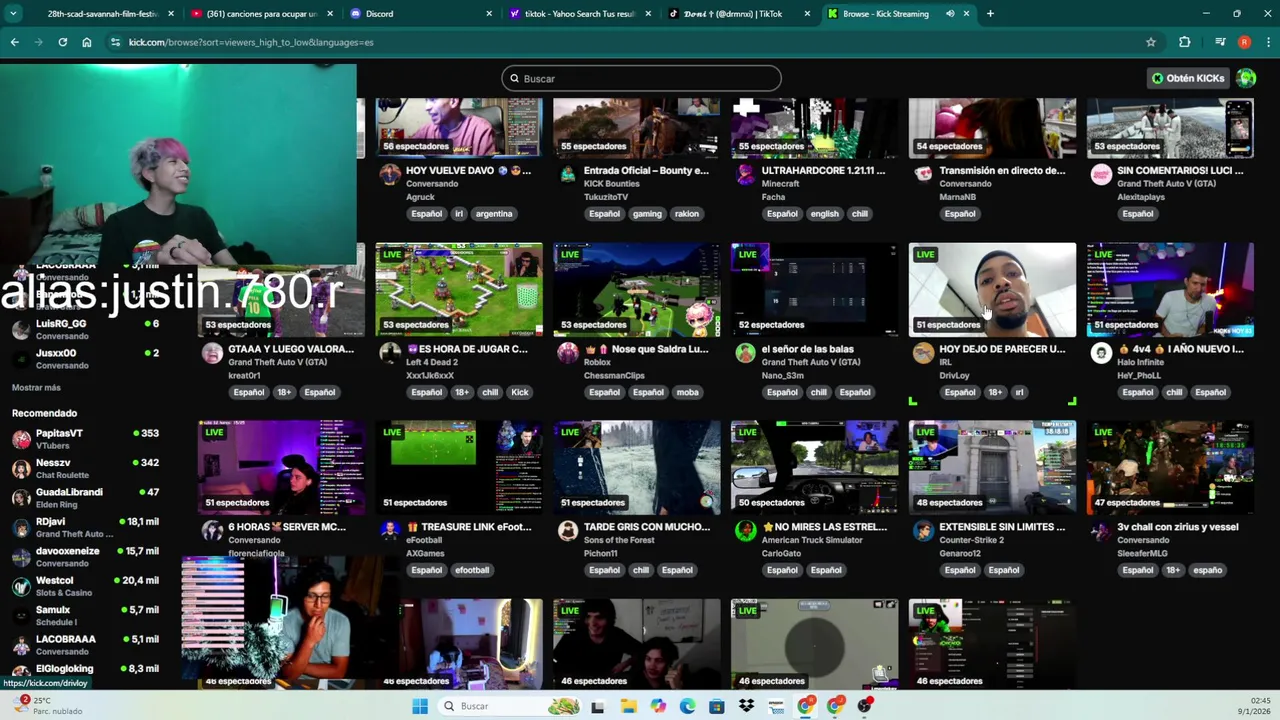Expand followed channels with Mostrar más
This screenshot has width=1280, height=720.
pyautogui.click(x=36, y=387)
